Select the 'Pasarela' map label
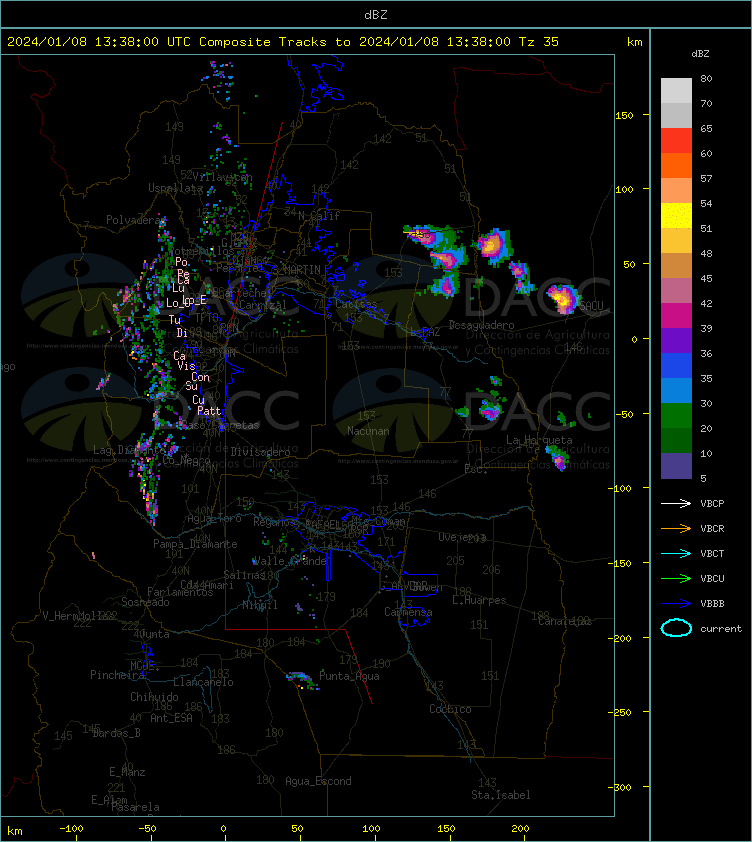This screenshot has width=752, height=842. [x=135, y=807]
